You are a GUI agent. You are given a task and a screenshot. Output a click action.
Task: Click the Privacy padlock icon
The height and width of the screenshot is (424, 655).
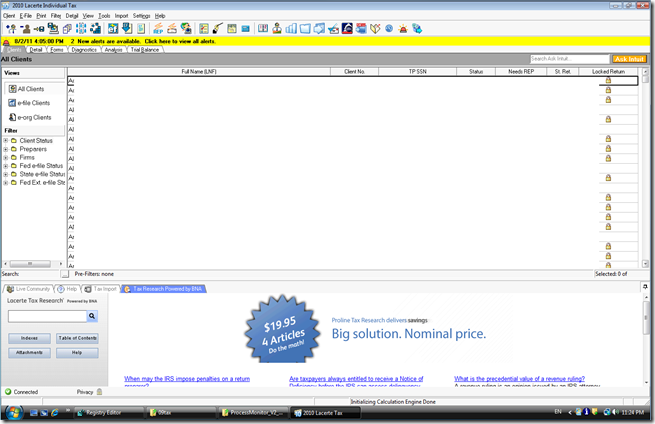coord(99,392)
